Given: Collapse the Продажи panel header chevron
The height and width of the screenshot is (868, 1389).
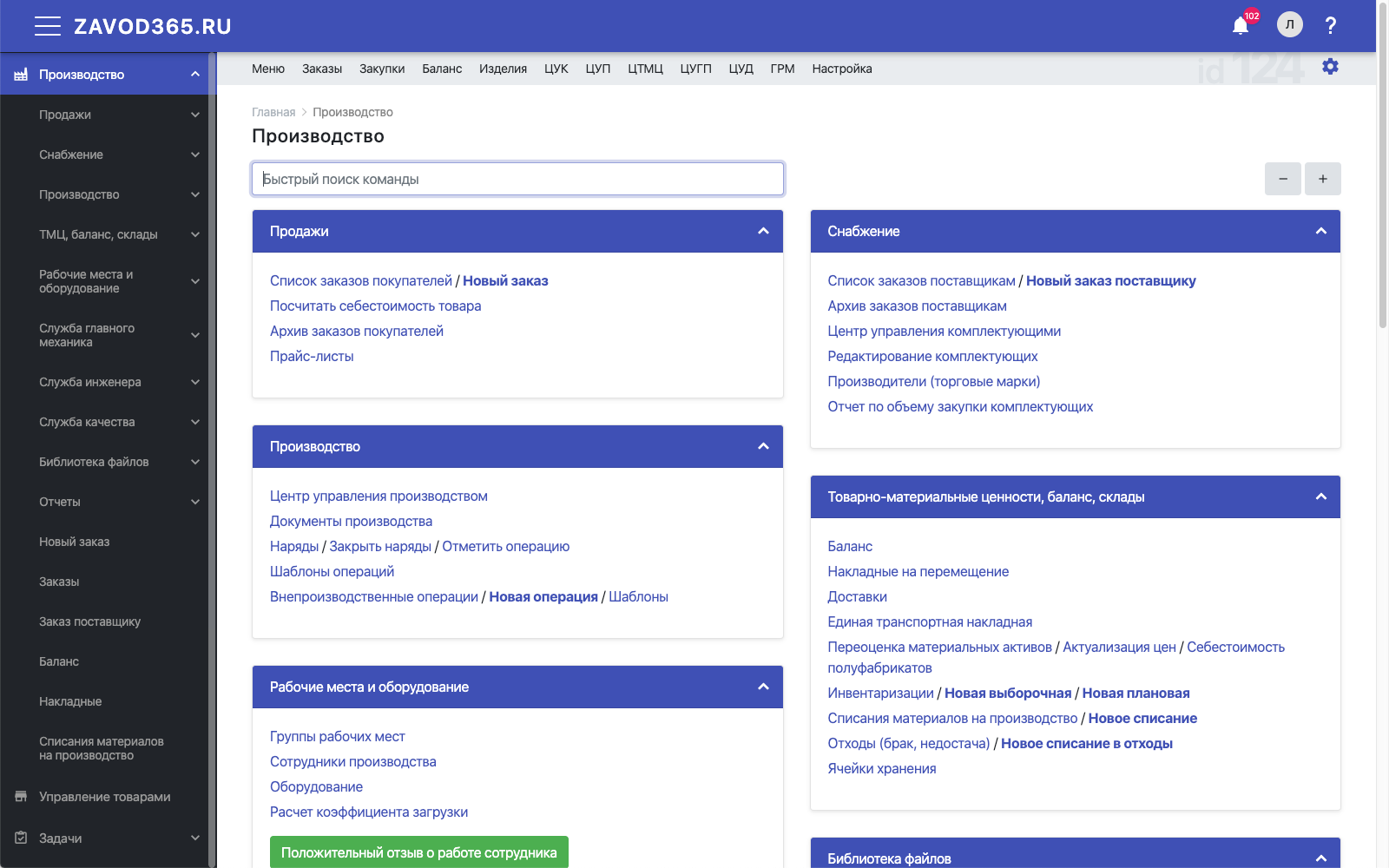Looking at the screenshot, I should click(763, 231).
